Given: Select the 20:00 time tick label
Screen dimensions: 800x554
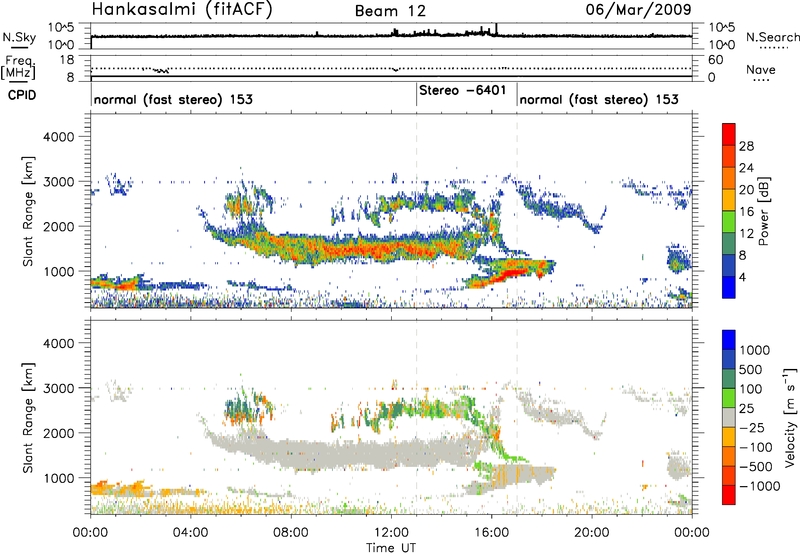Looking at the screenshot, I should click(x=592, y=533).
